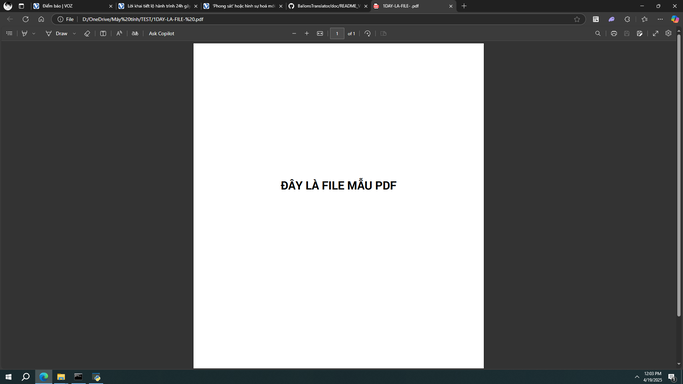Open the Windows Start menu
The image size is (683, 384).
[x=8, y=377]
